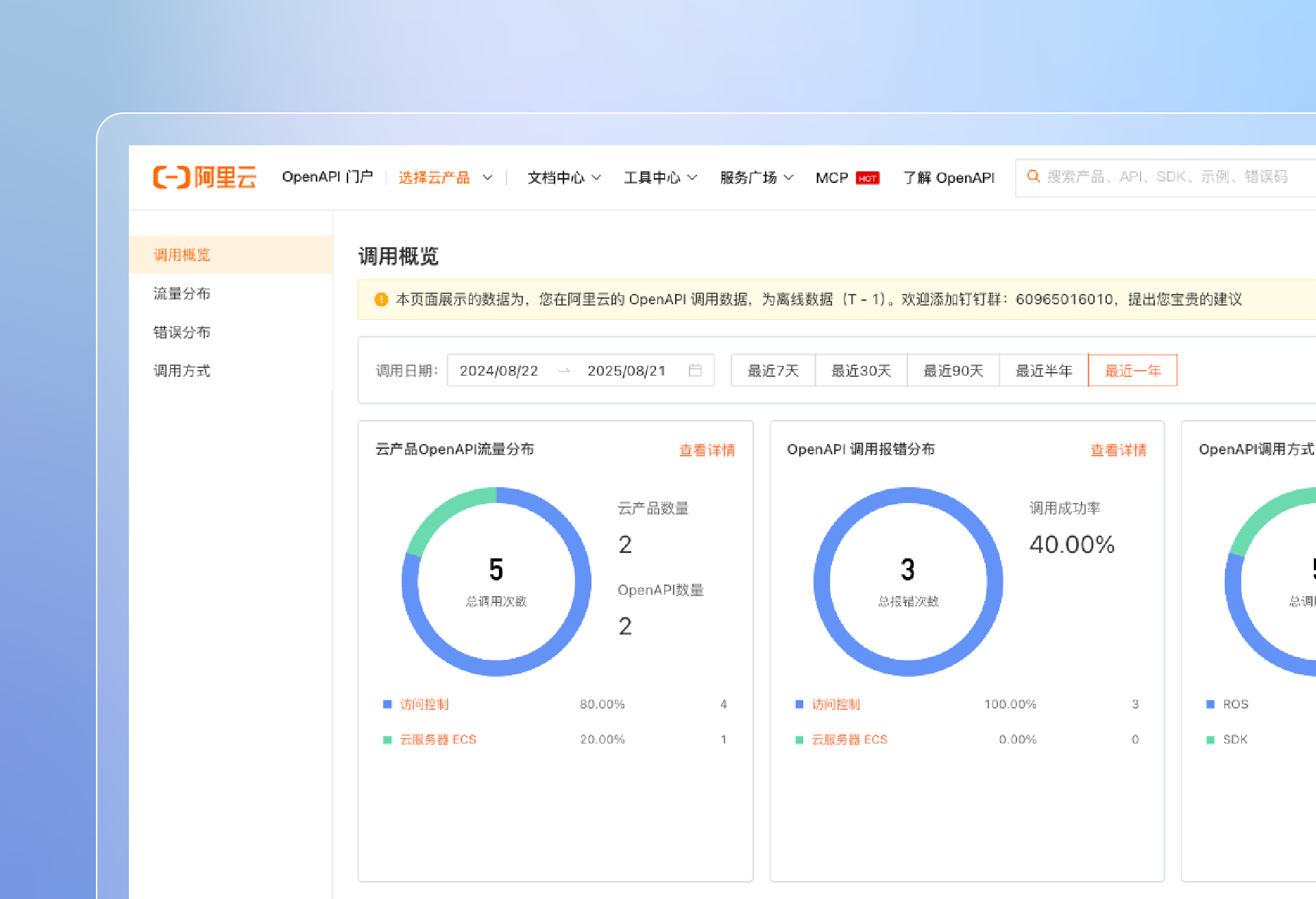1316x899 pixels.
Task: Focus the product/API search box
Action: [x=1167, y=177]
